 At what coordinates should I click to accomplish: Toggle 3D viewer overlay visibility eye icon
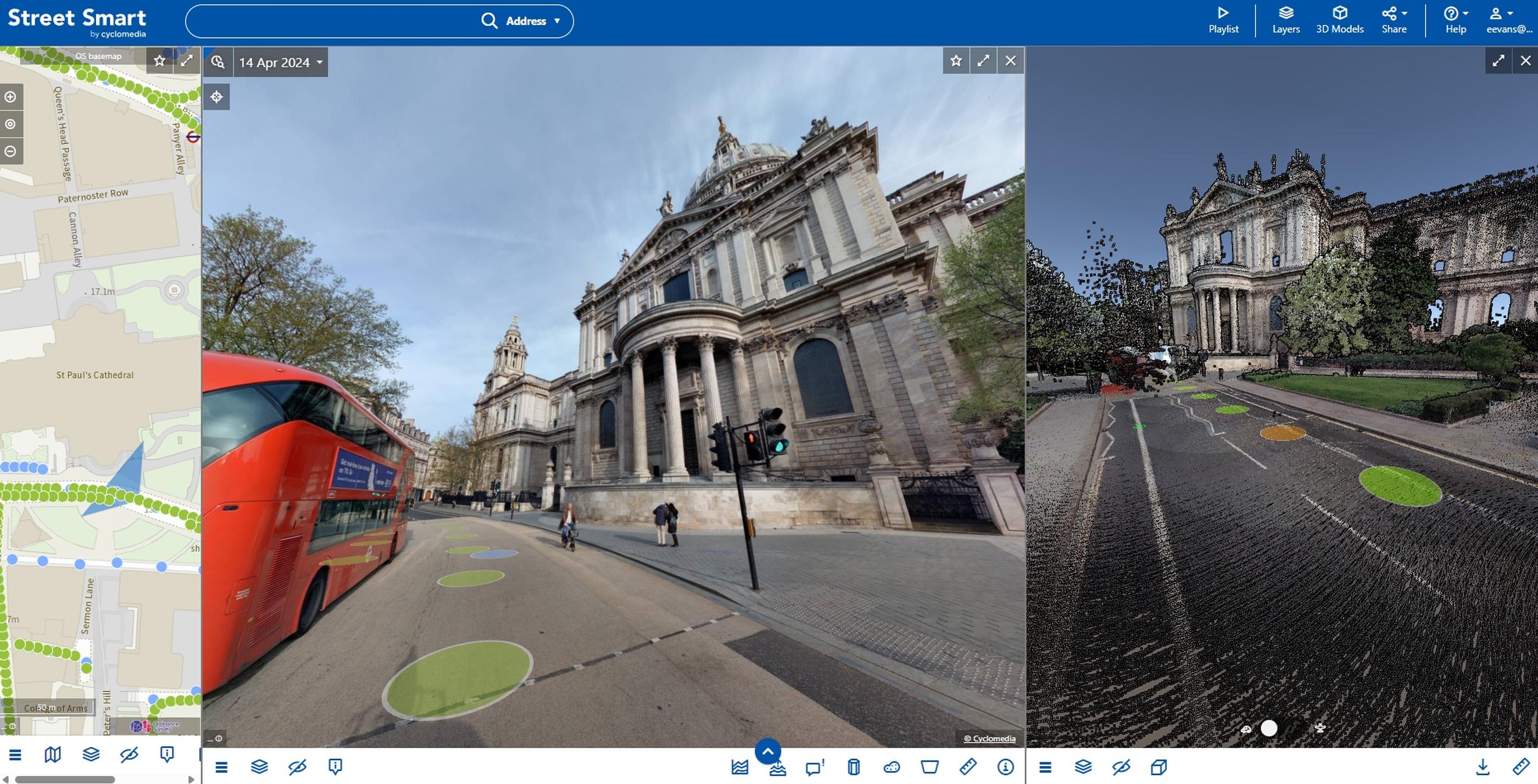[1121, 766]
